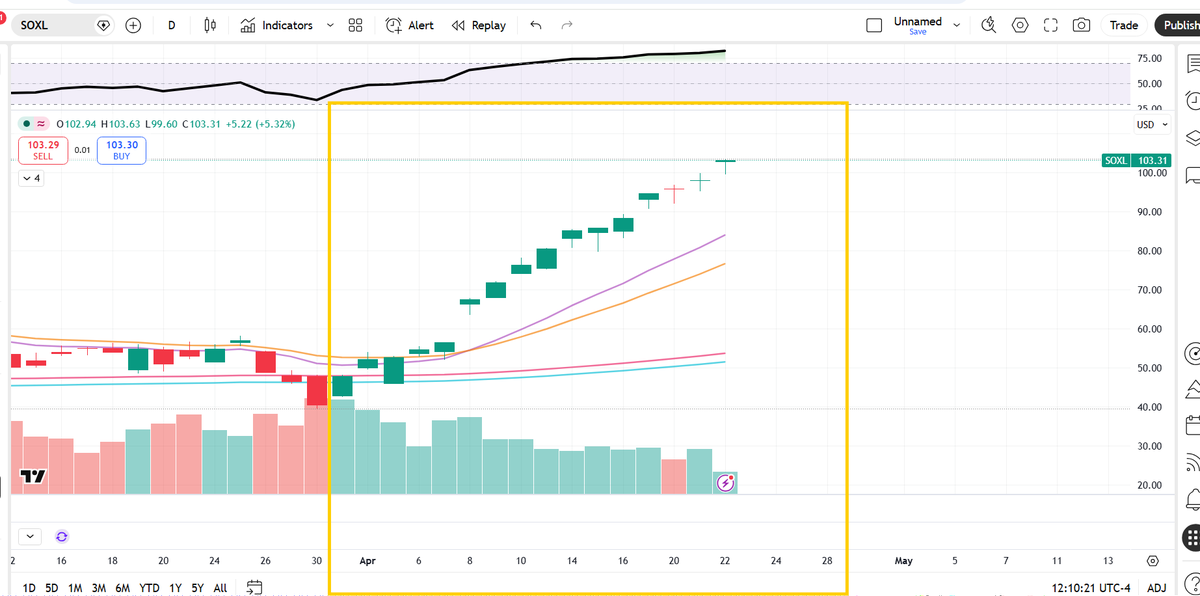Expand the manage layouts chevron
1200x596 pixels.
tap(957, 25)
